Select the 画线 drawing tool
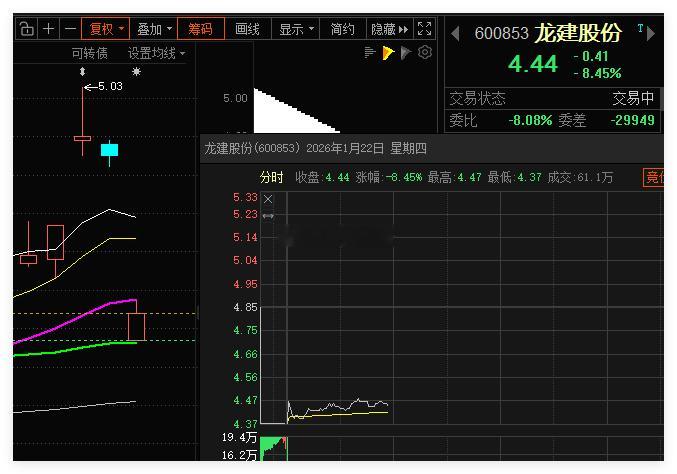Screen dimensions: 677x474 click(247, 29)
